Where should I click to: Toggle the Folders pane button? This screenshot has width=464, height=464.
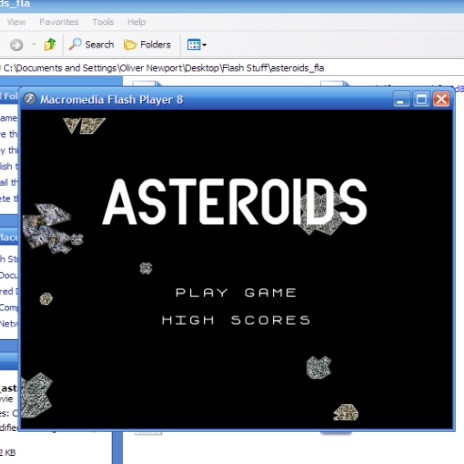coord(147,44)
